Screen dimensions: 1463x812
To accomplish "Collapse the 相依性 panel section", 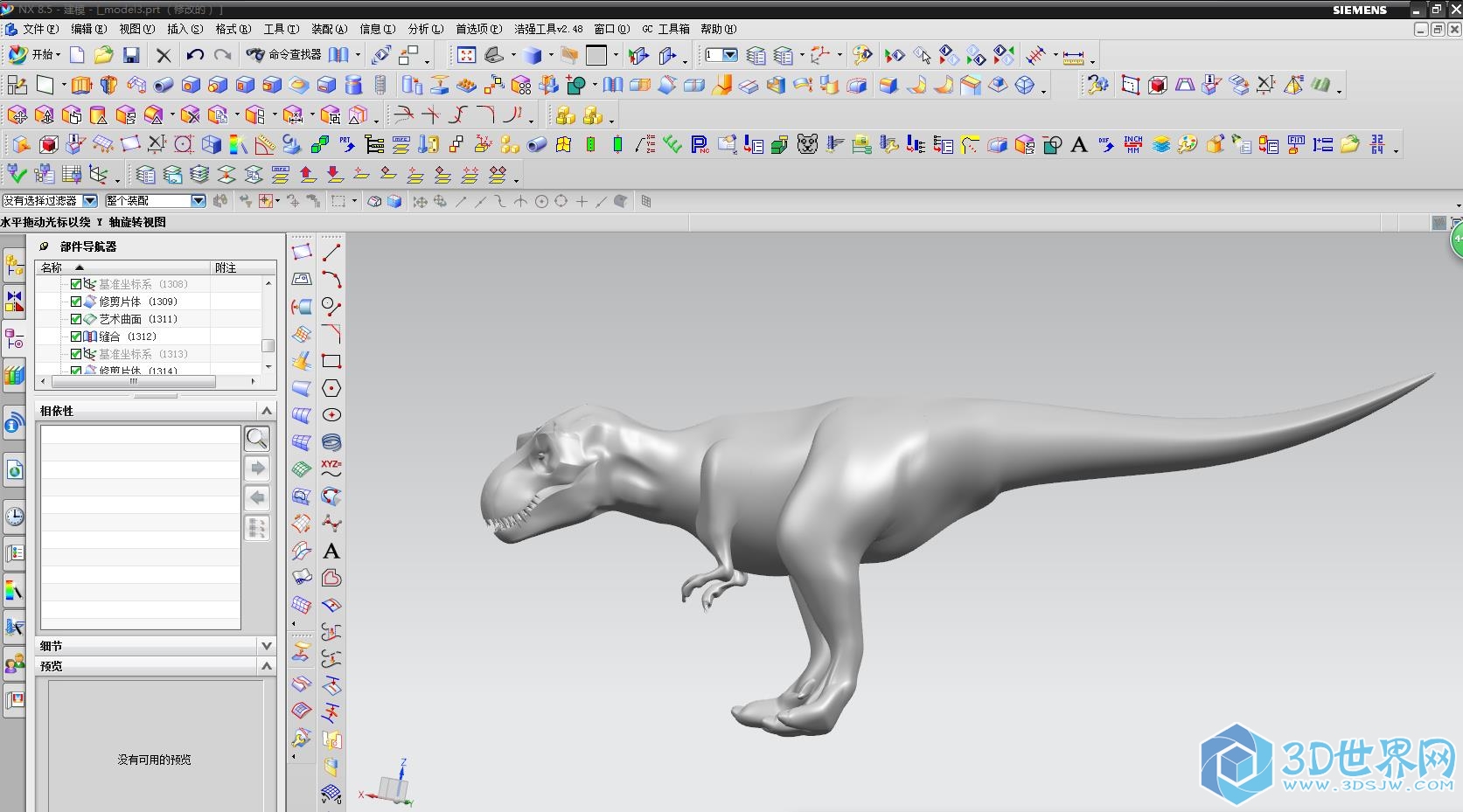I will (x=267, y=411).
